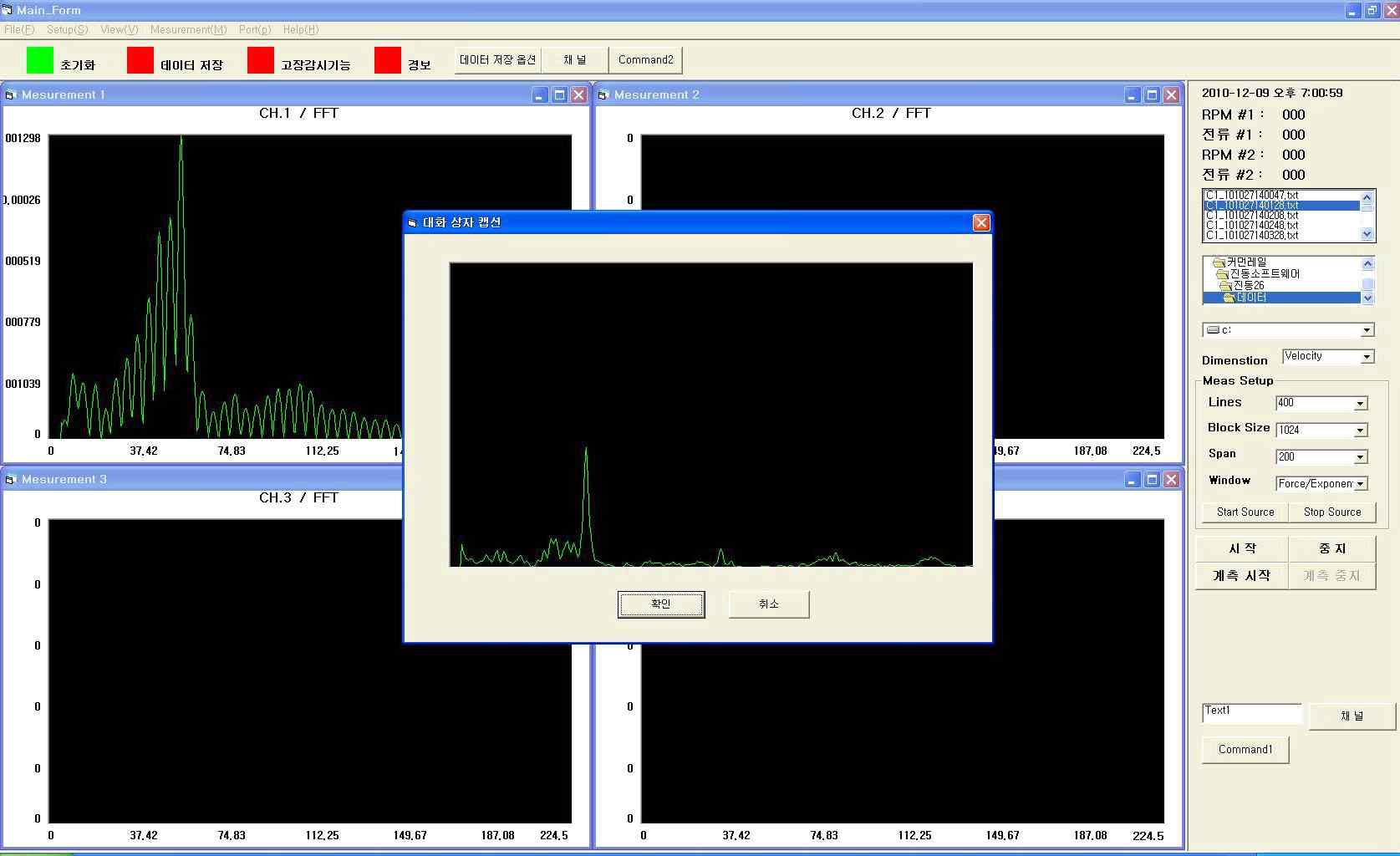Click the Command2 button
This screenshot has width=1400, height=856.
click(x=646, y=60)
